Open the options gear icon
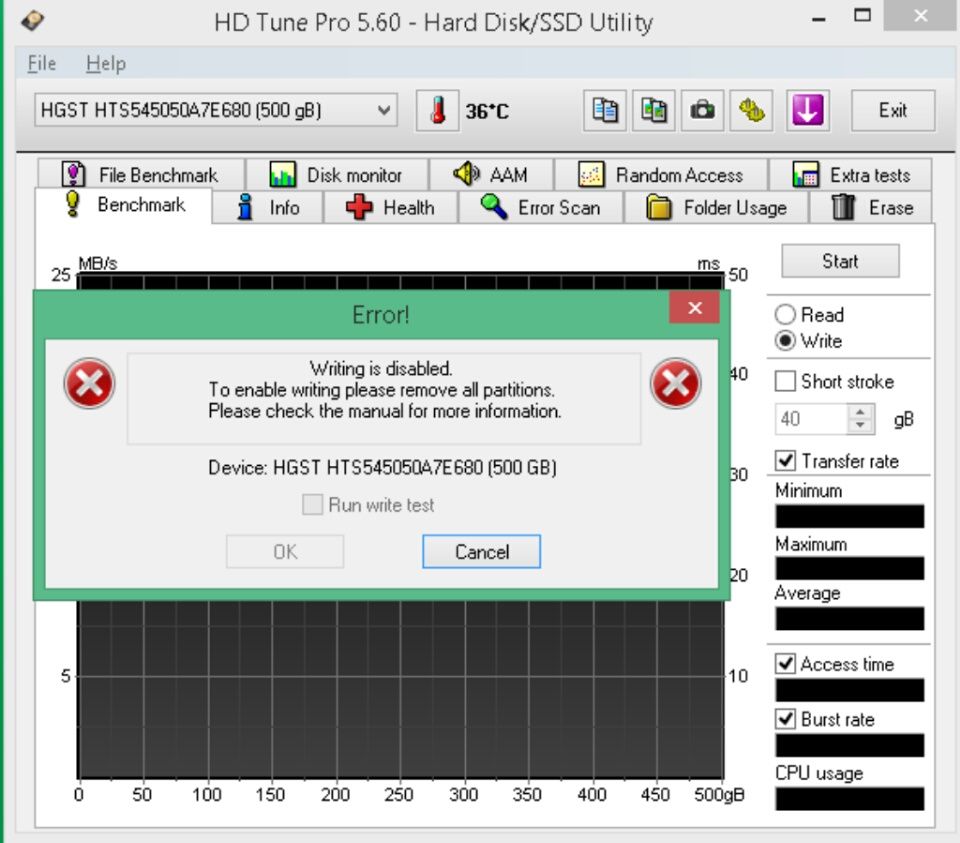Image resolution: width=960 pixels, height=843 pixels. coord(751,111)
